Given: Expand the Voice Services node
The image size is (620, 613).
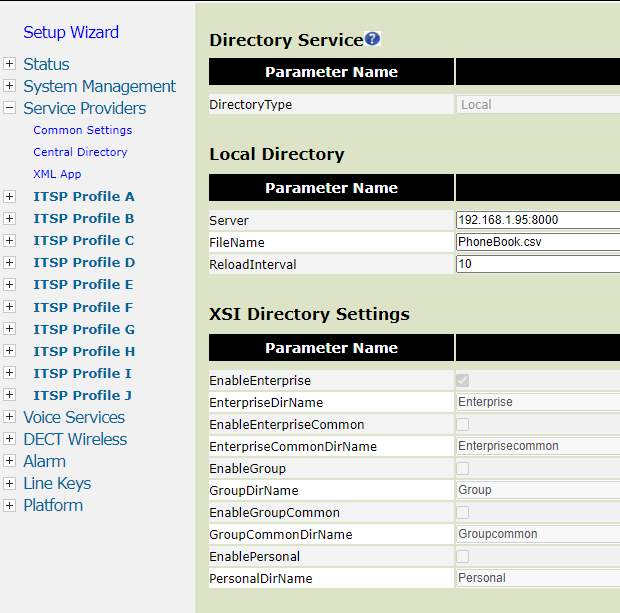Looking at the screenshot, I should coord(9,416).
